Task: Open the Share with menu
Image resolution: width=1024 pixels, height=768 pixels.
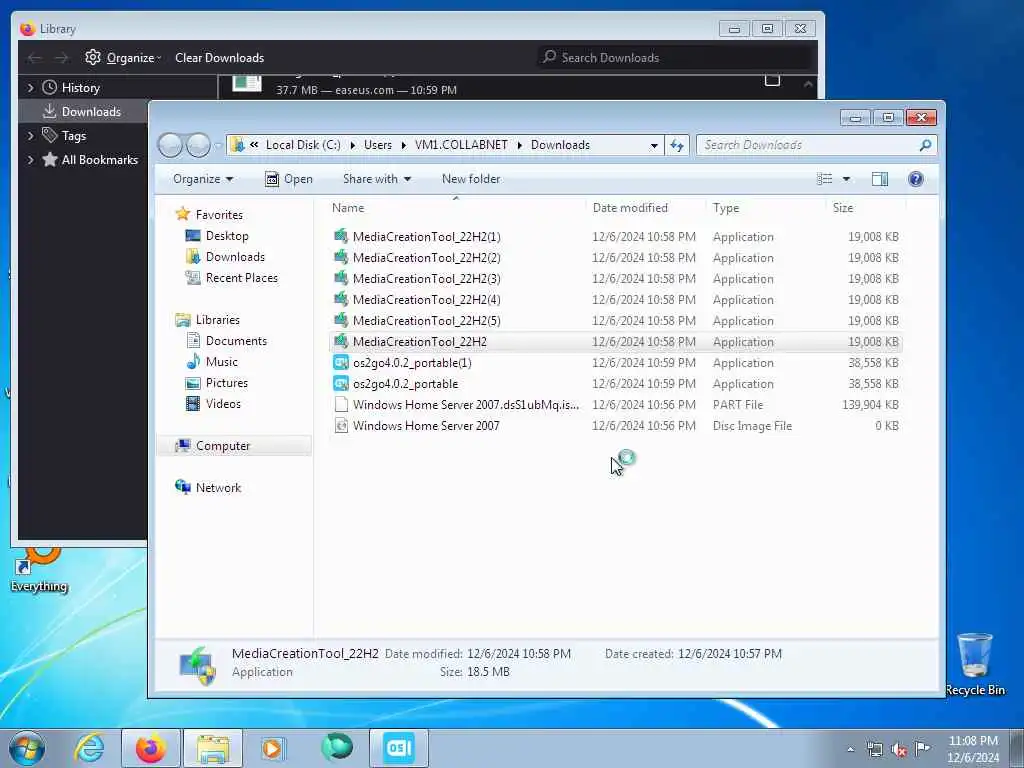Action: [377, 179]
